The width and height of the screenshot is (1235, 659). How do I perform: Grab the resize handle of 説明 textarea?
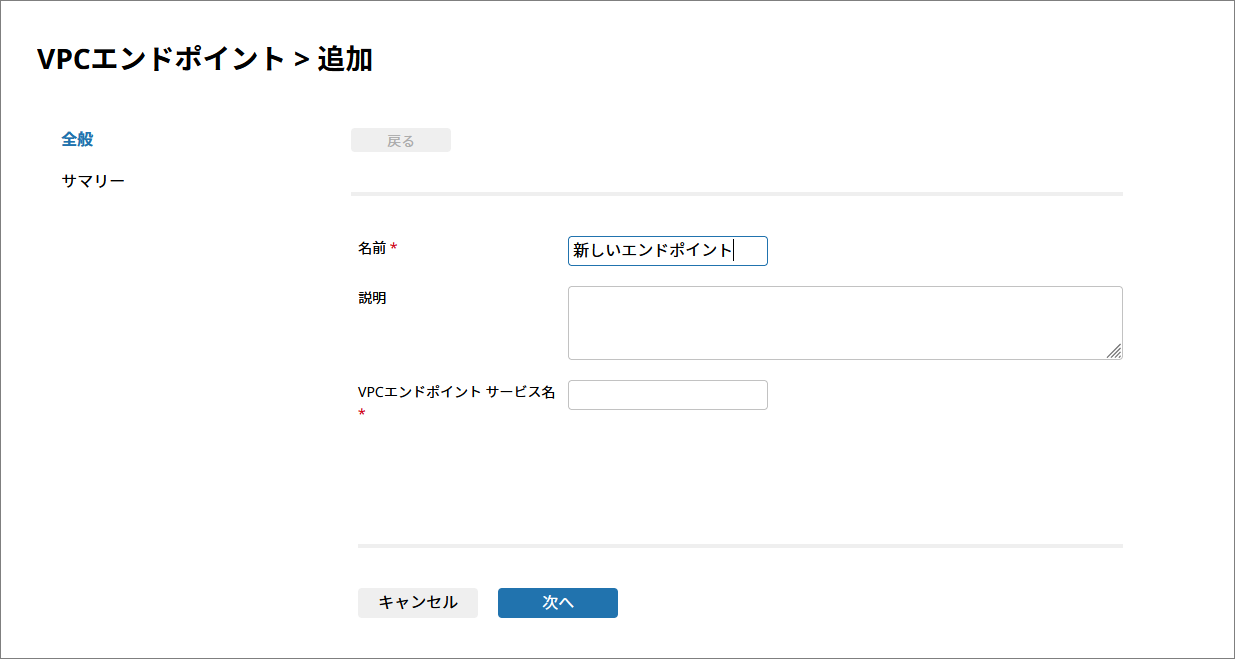[1114, 351]
